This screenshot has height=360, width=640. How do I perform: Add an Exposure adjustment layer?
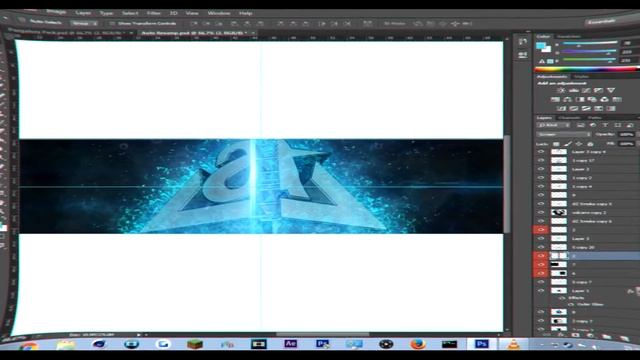(x=598, y=90)
